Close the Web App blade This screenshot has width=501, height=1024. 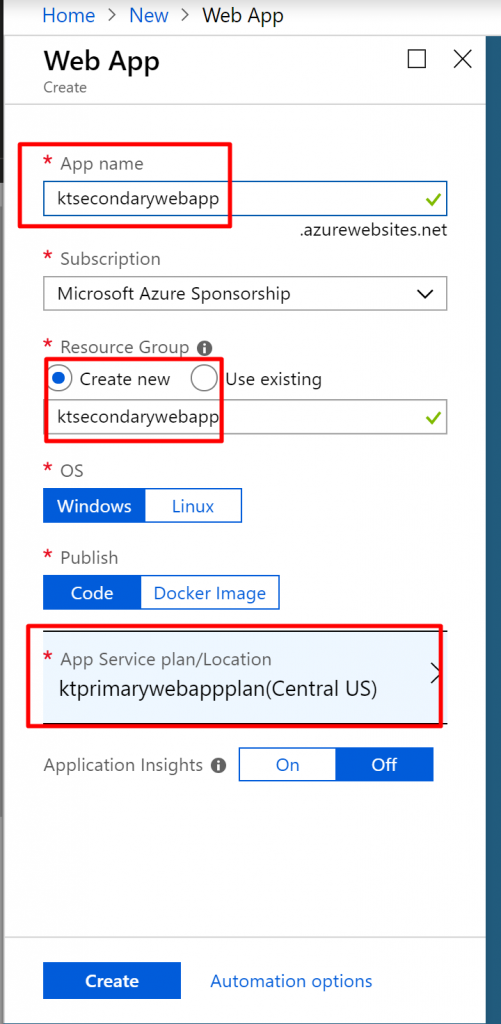[462, 59]
